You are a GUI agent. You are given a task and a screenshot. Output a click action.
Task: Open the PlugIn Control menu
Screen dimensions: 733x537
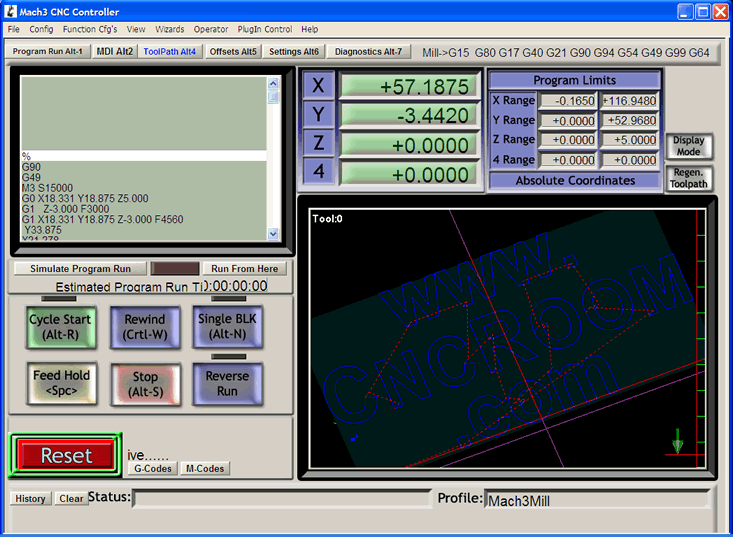click(x=265, y=29)
